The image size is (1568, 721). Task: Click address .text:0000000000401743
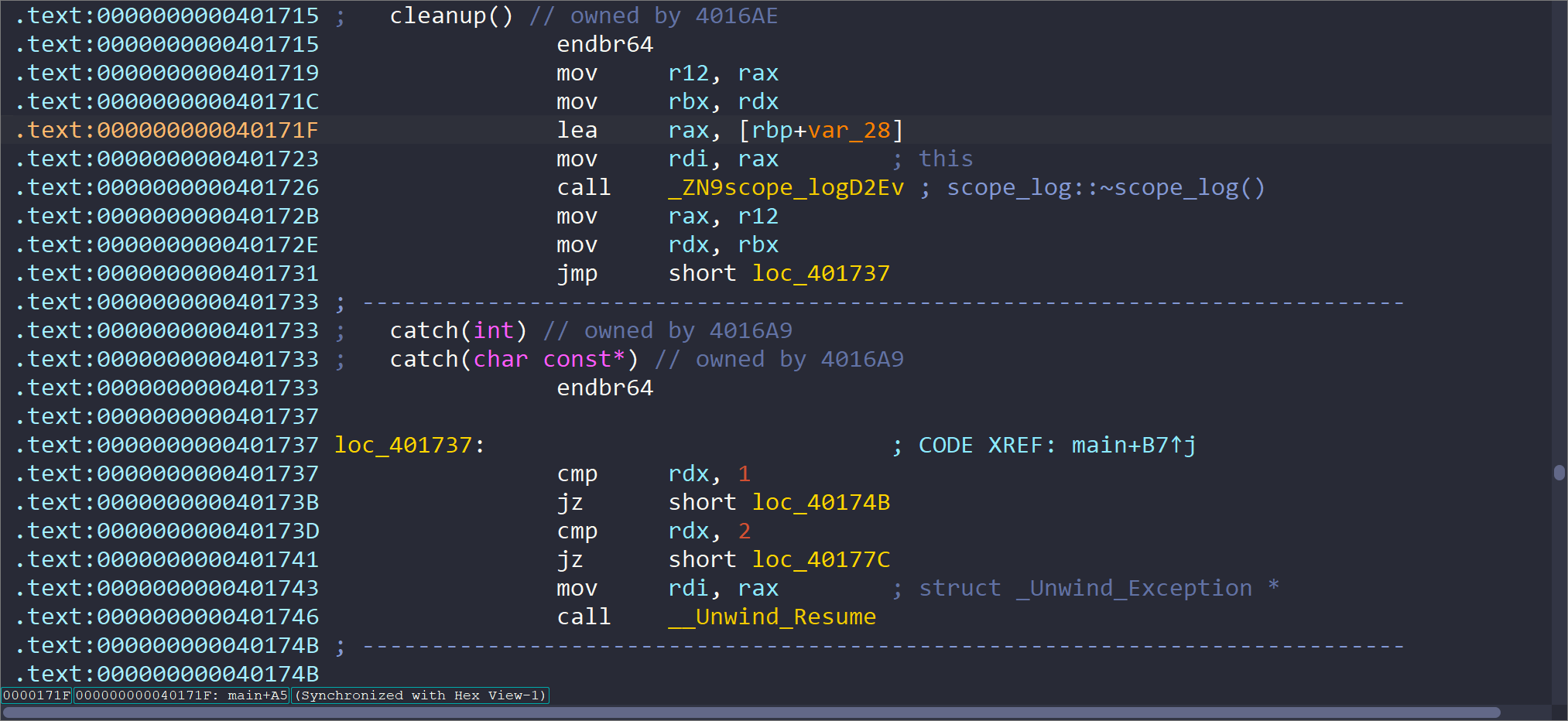click(166, 588)
